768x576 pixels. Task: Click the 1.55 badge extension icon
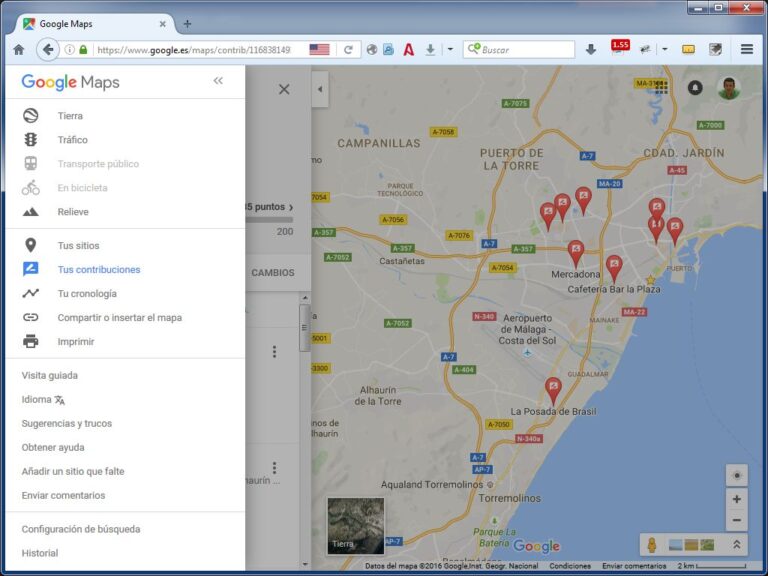(x=620, y=48)
